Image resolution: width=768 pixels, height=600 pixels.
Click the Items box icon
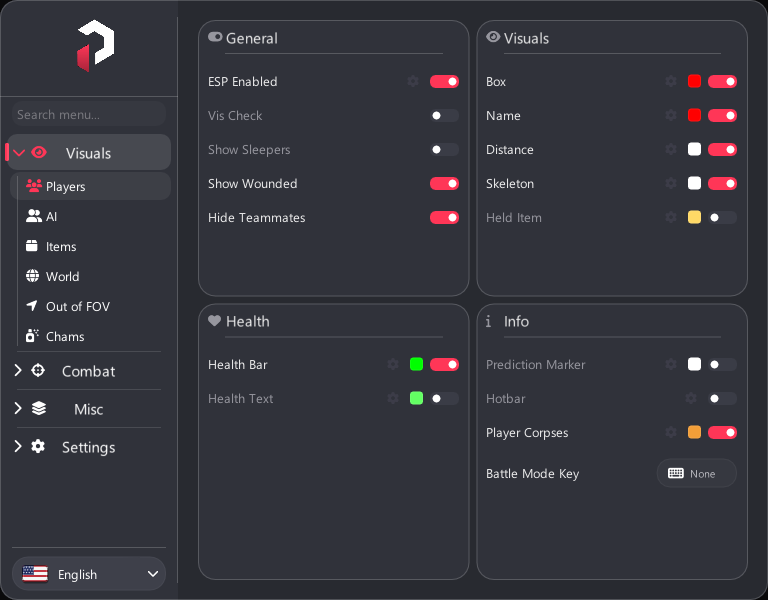[32, 246]
